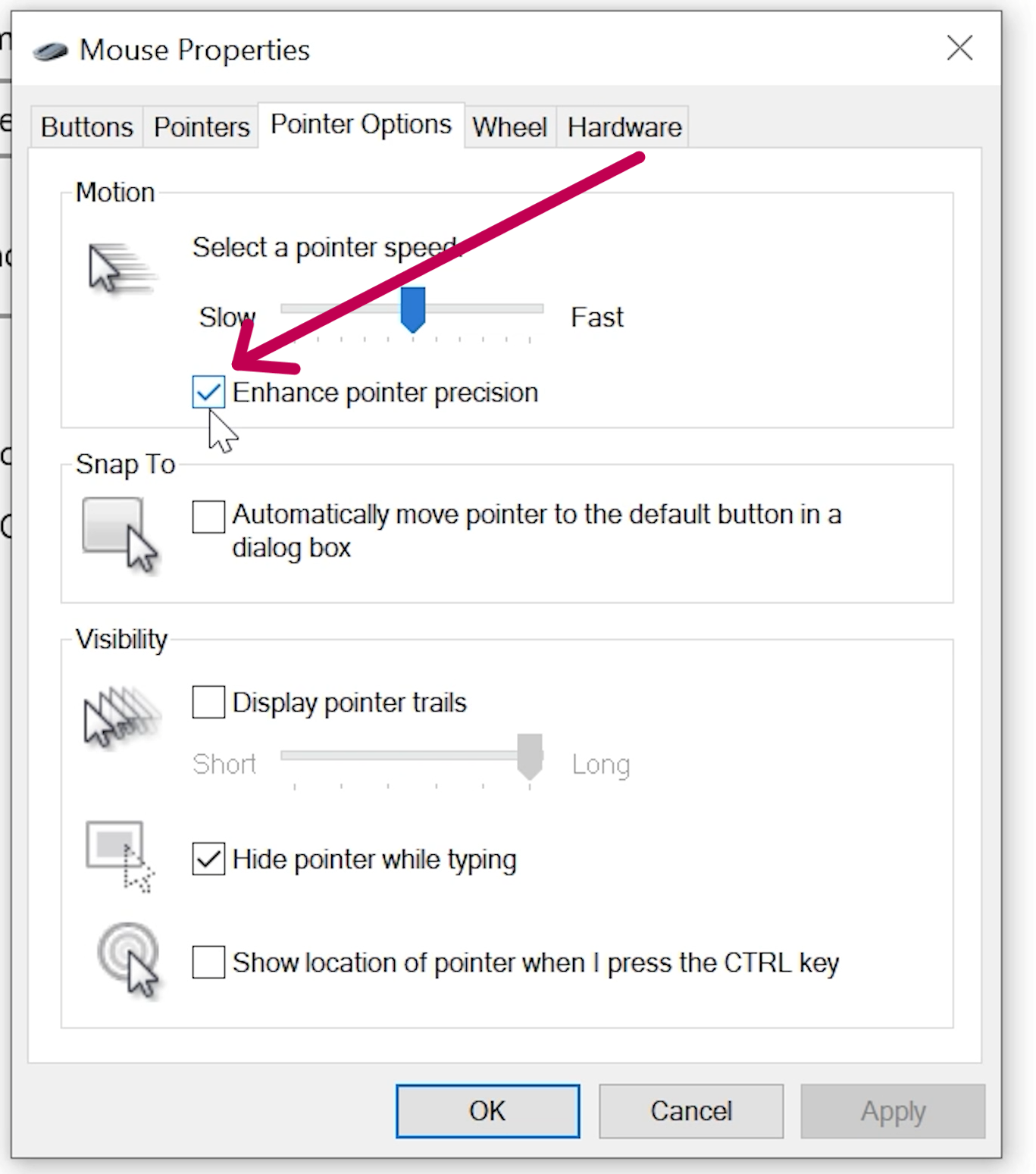Enable Display pointer trails
Viewport: 1036px width, 1174px height.
click(x=208, y=702)
